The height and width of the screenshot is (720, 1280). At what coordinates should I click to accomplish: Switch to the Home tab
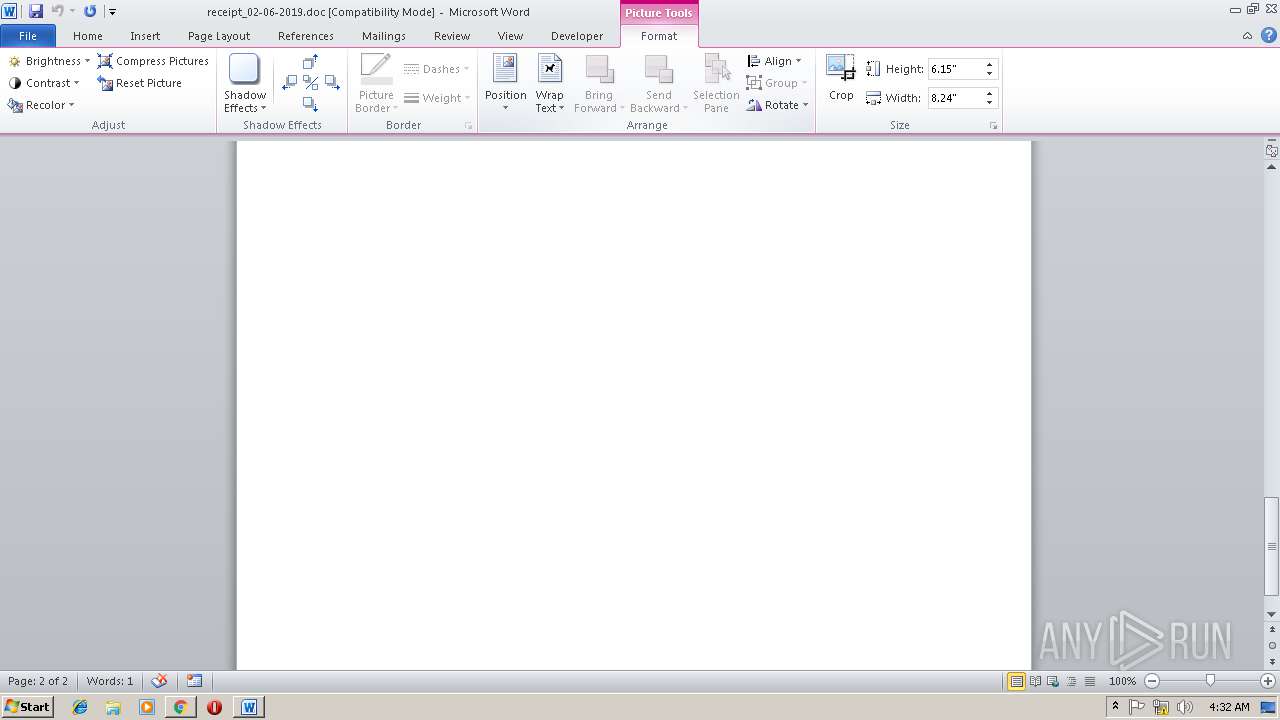(88, 36)
